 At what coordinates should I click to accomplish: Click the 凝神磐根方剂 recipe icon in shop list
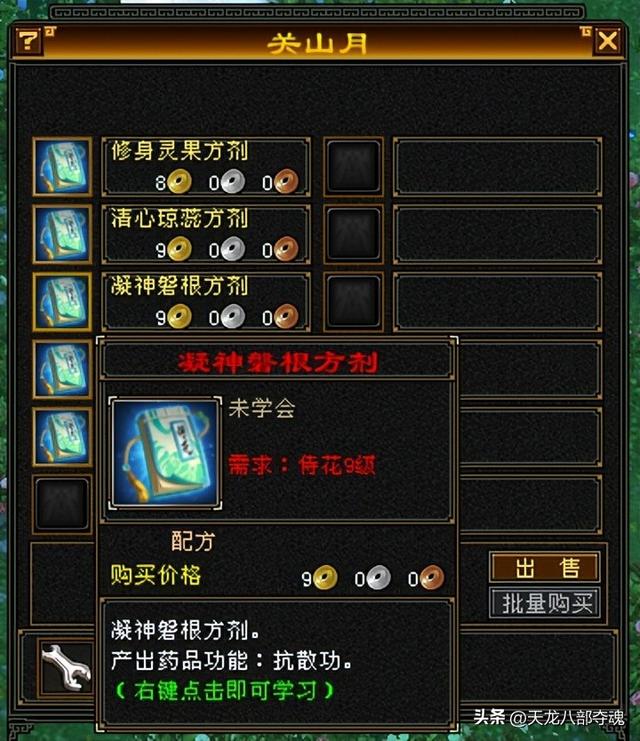(x=62, y=302)
